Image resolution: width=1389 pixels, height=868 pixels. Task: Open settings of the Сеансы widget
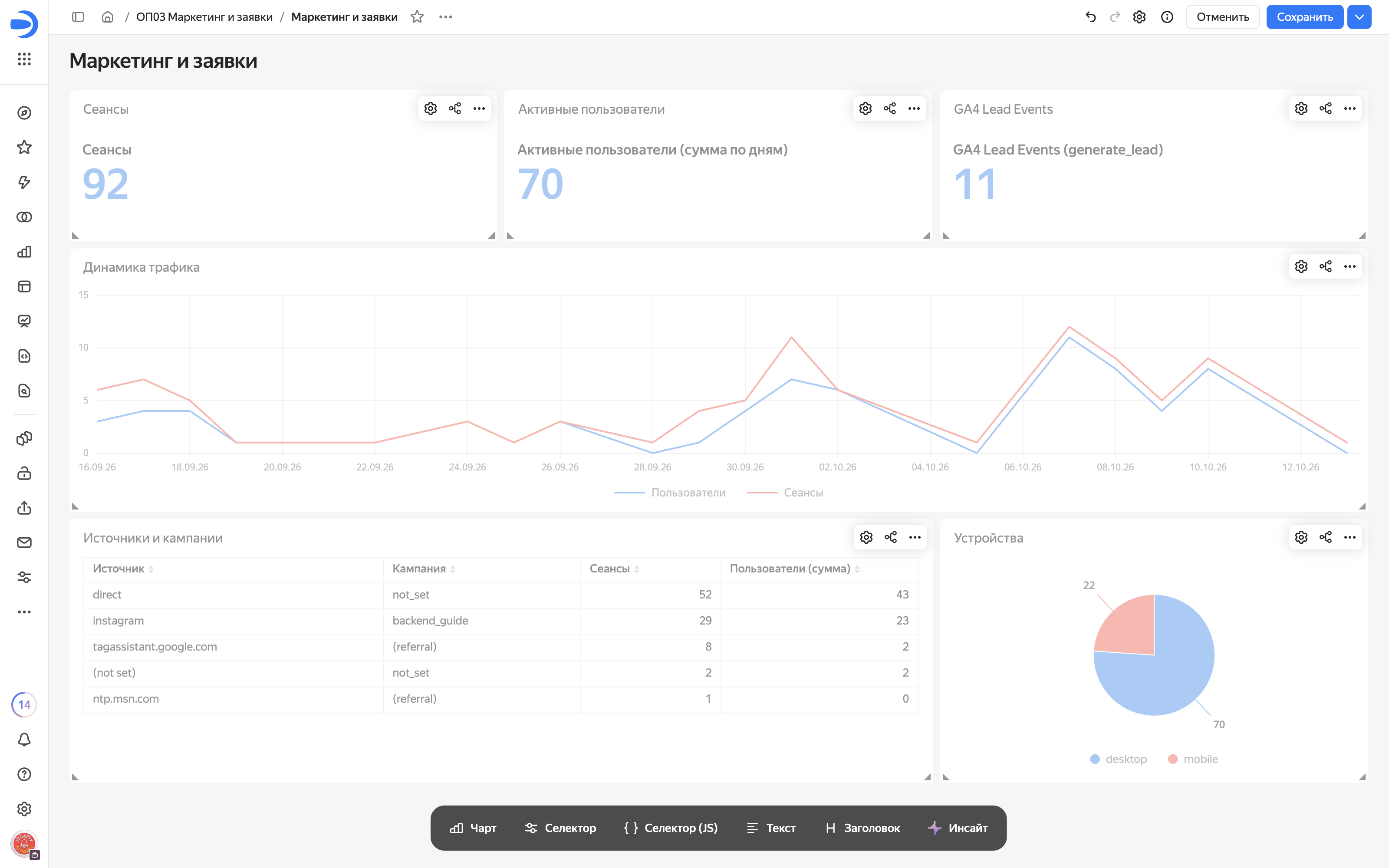pos(431,108)
